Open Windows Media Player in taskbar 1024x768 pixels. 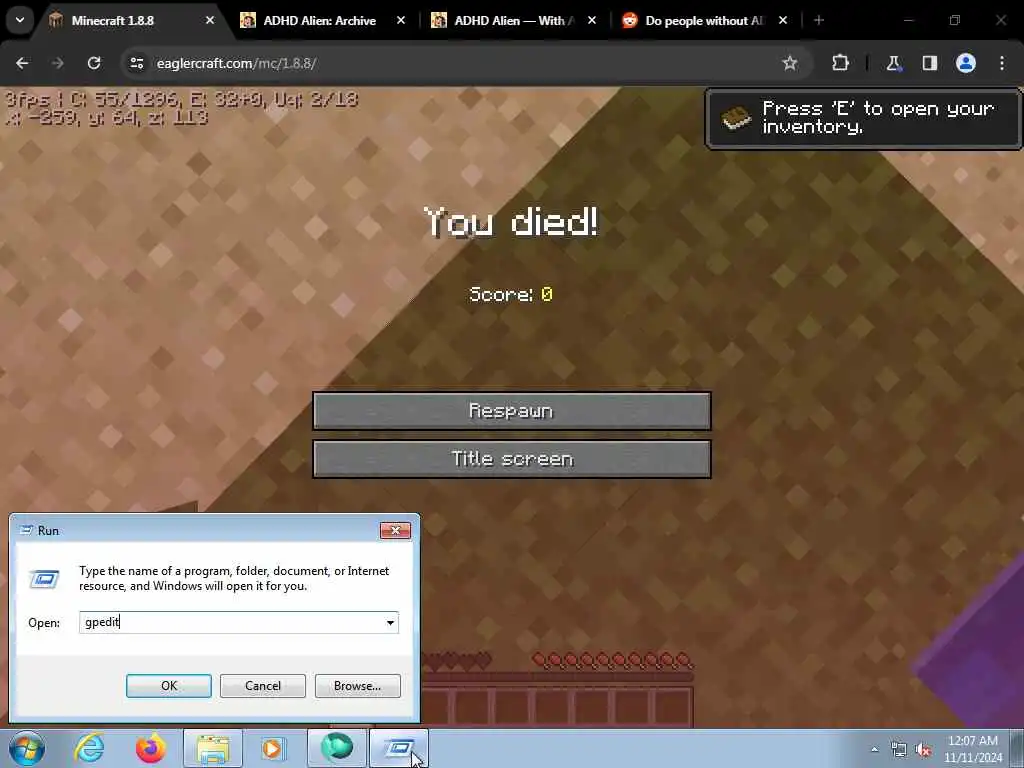(274, 748)
